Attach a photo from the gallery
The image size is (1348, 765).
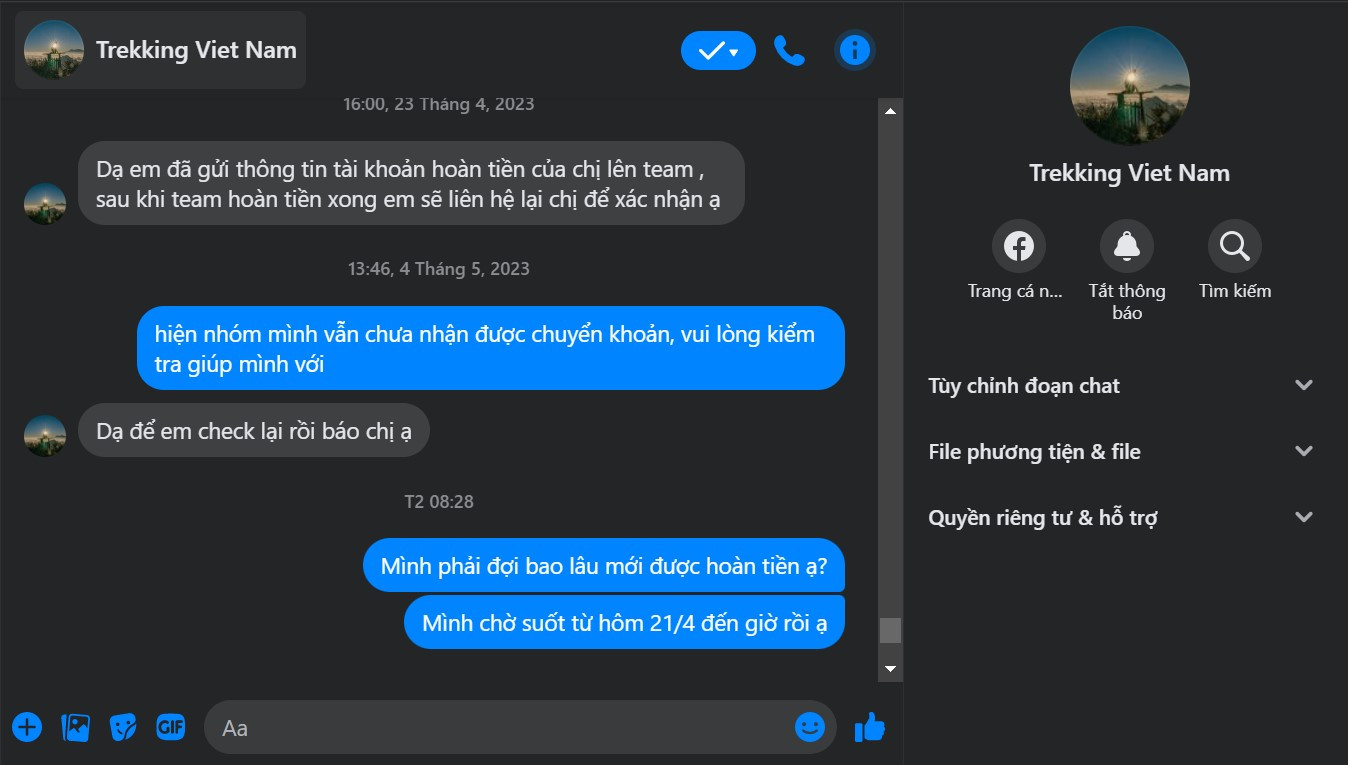click(x=76, y=727)
